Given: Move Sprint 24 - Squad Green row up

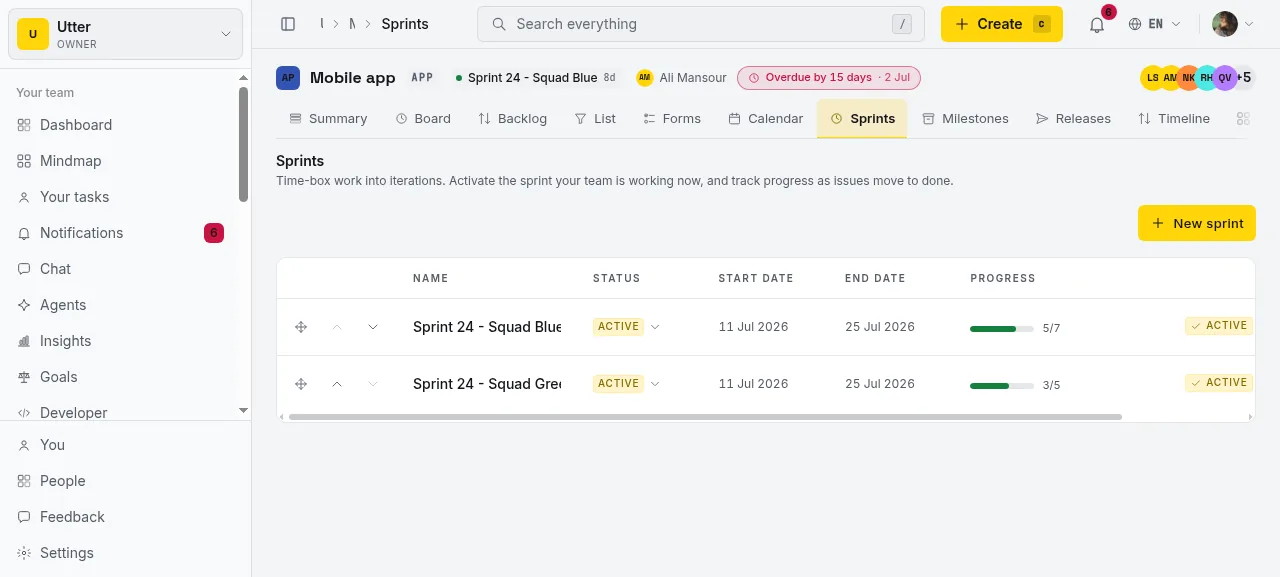Looking at the screenshot, I should 337,384.
